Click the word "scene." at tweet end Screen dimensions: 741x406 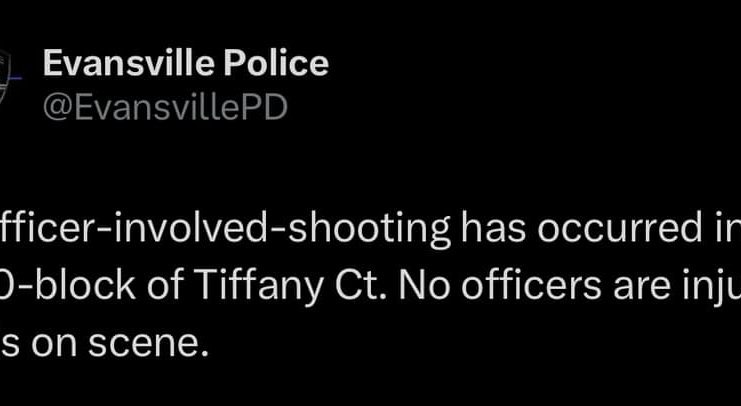(x=147, y=343)
